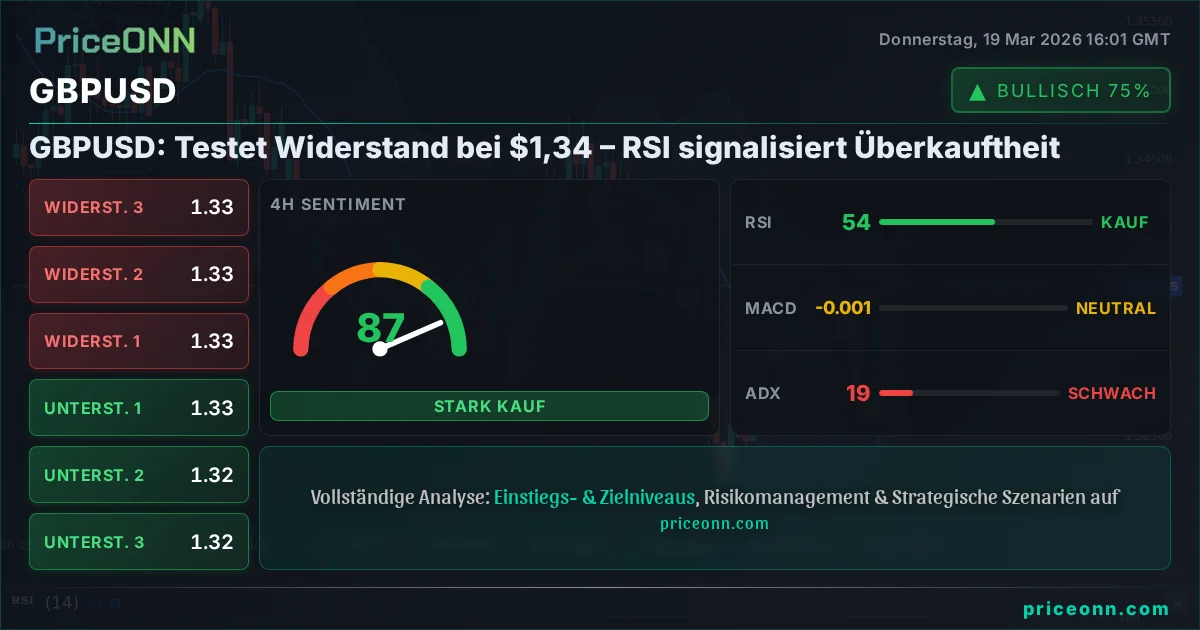Select the WIDERST. 1 resistance level
Image resolution: width=1200 pixels, height=630 pixels.
tap(139, 341)
